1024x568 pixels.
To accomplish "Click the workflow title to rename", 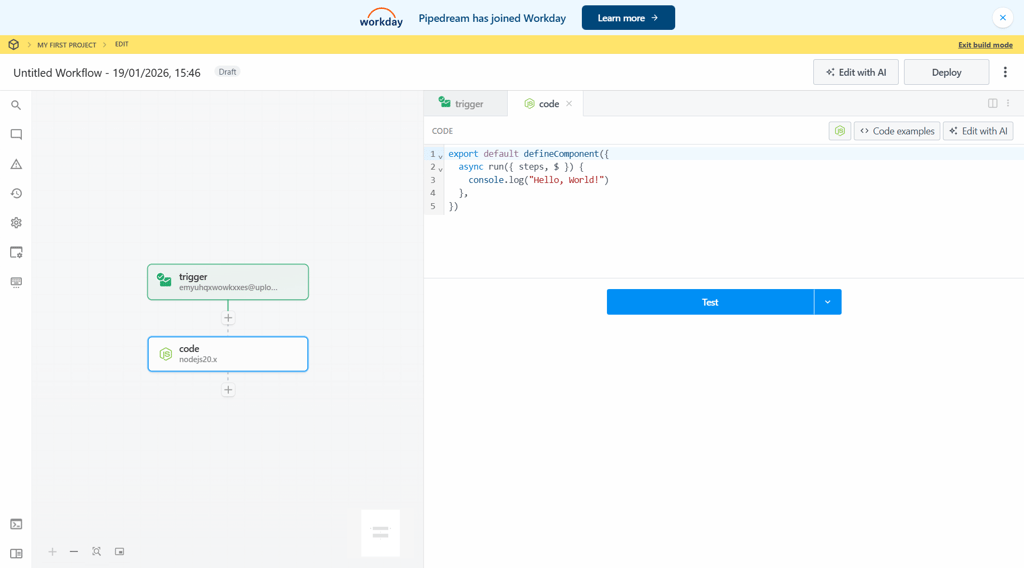I will click(x=107, y=72).
